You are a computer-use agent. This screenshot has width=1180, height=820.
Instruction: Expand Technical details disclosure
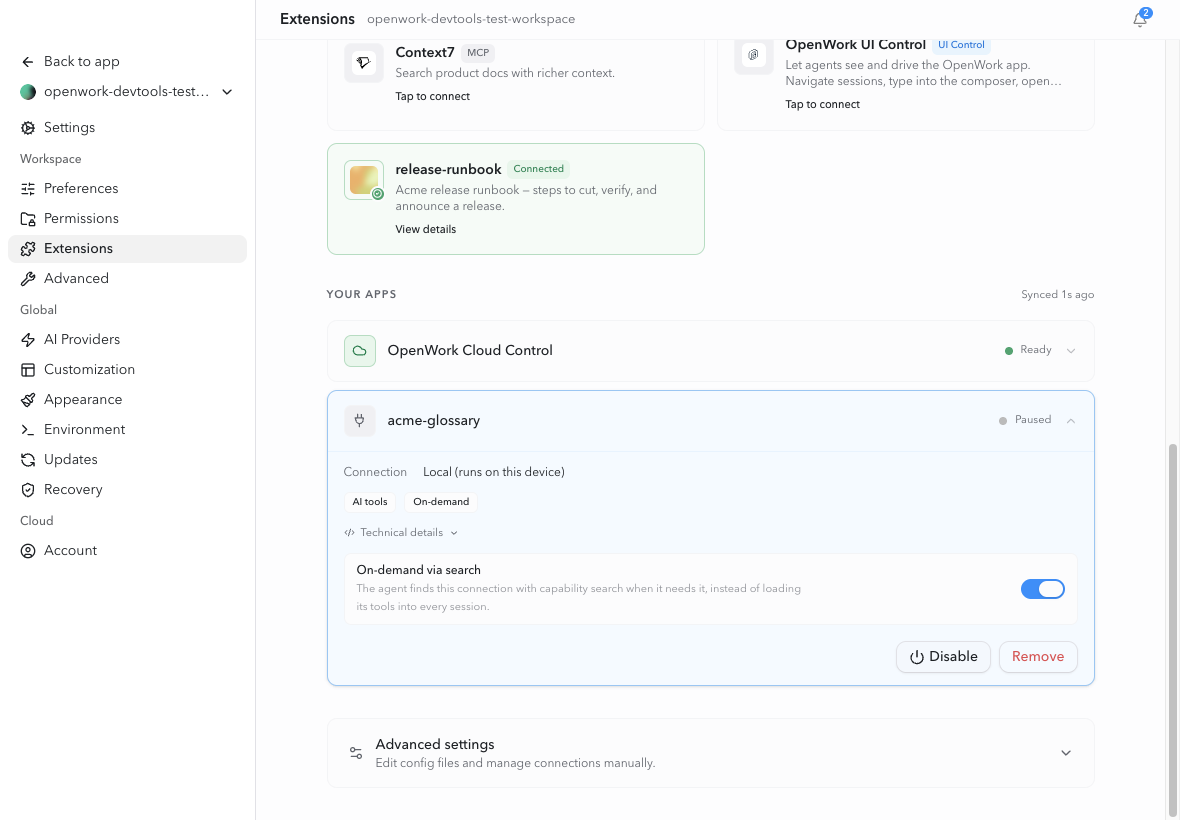(401, 533)
